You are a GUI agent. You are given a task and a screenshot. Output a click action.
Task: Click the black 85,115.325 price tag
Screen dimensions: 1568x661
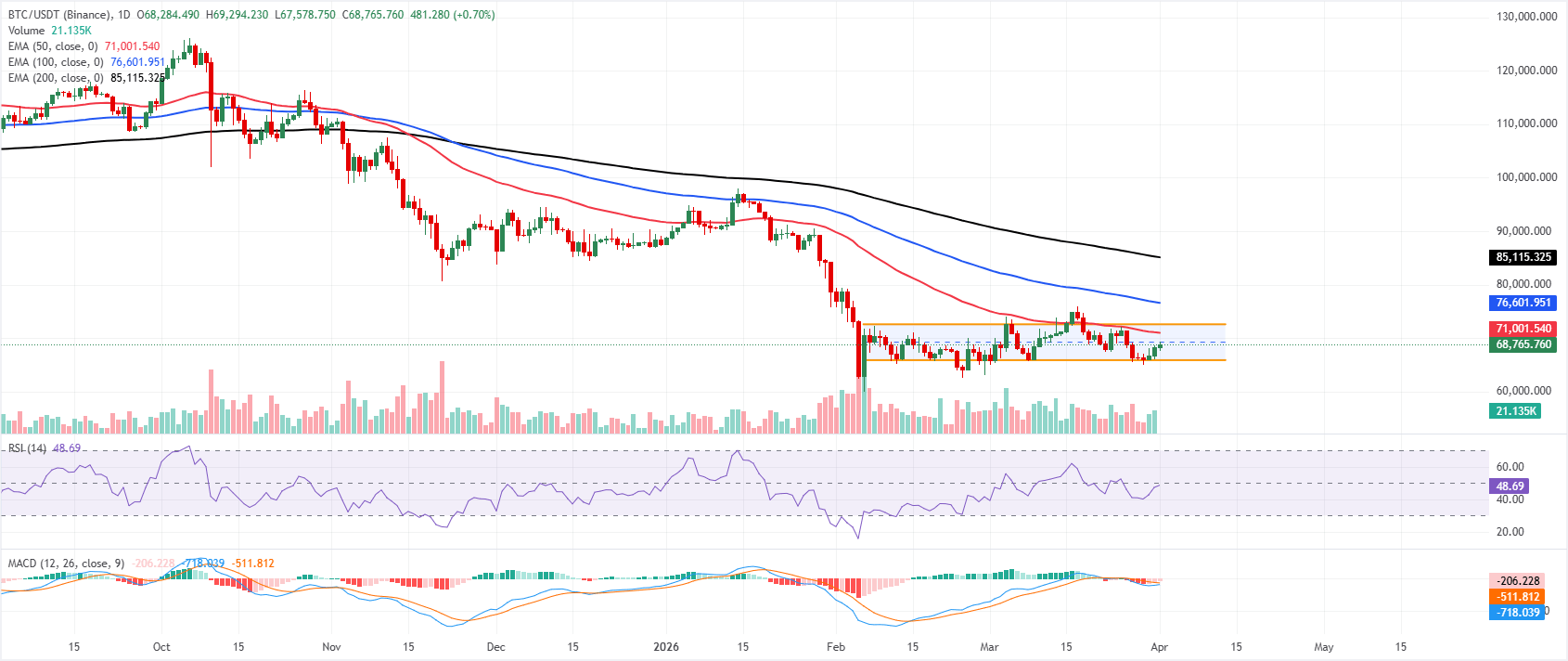(x=1523, y=257)
